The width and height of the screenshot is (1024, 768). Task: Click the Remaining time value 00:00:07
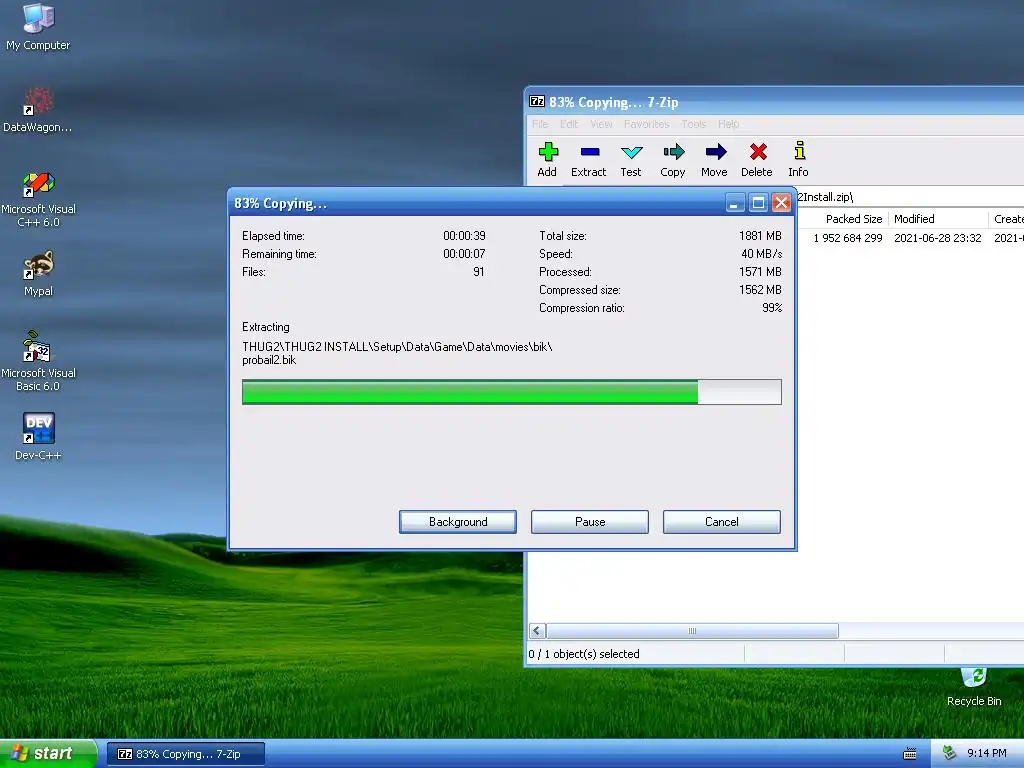tap(464, 254)
